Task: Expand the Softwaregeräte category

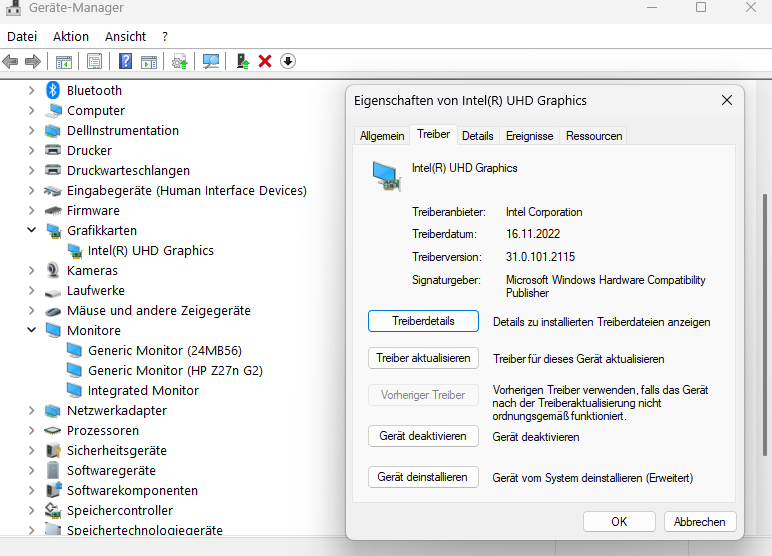Action: pyautogui.click(x=32, y=470)
